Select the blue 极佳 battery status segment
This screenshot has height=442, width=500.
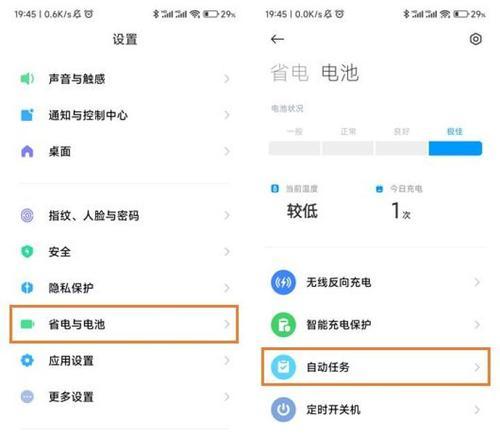click(455, 148)
